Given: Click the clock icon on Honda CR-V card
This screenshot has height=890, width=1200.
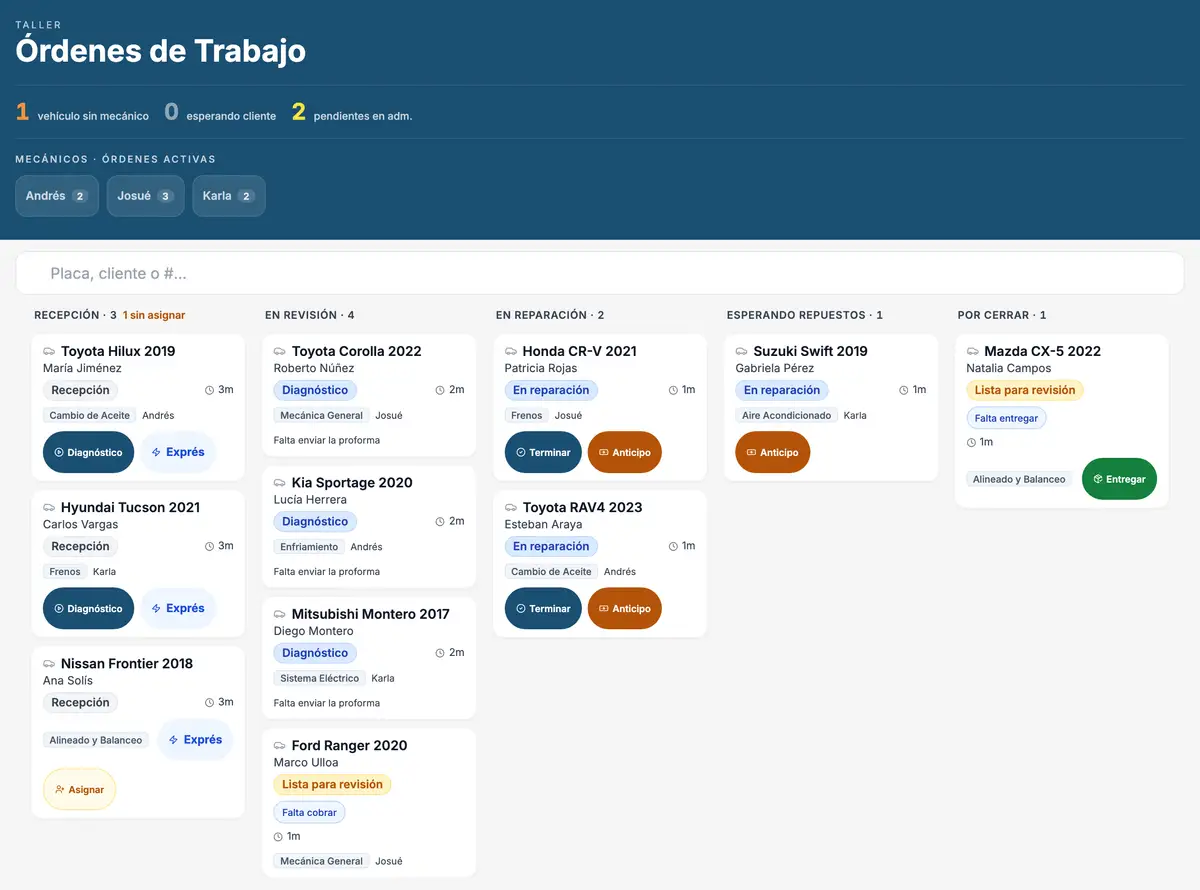Looking at the screenshot, I should point(672,390).
